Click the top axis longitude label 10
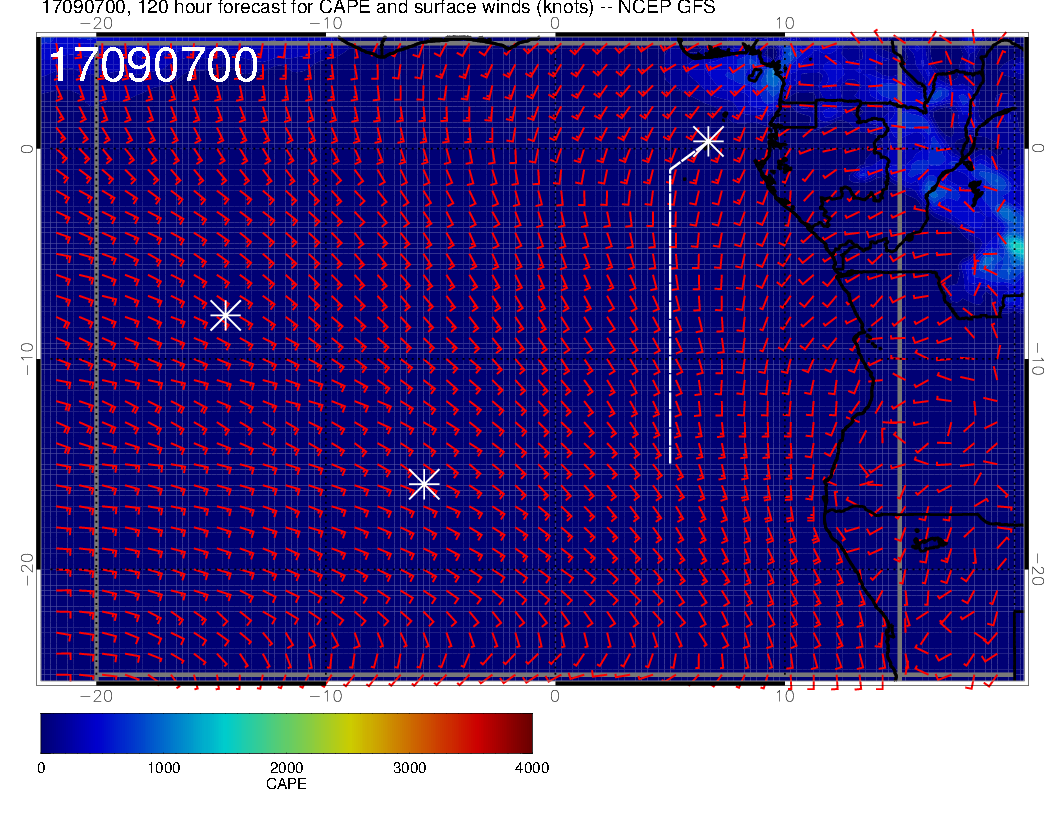The height and width of the screenshot is (816, 1056). coord(785,24)
